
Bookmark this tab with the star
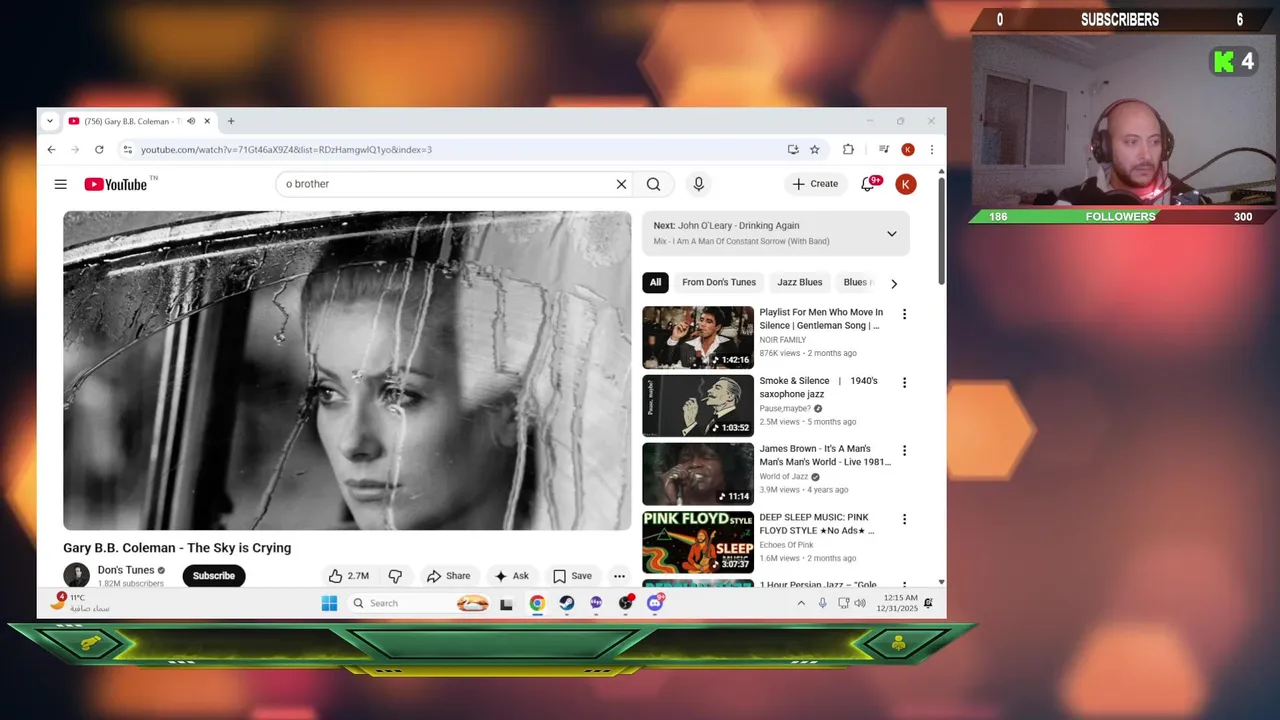click(815, 150)
